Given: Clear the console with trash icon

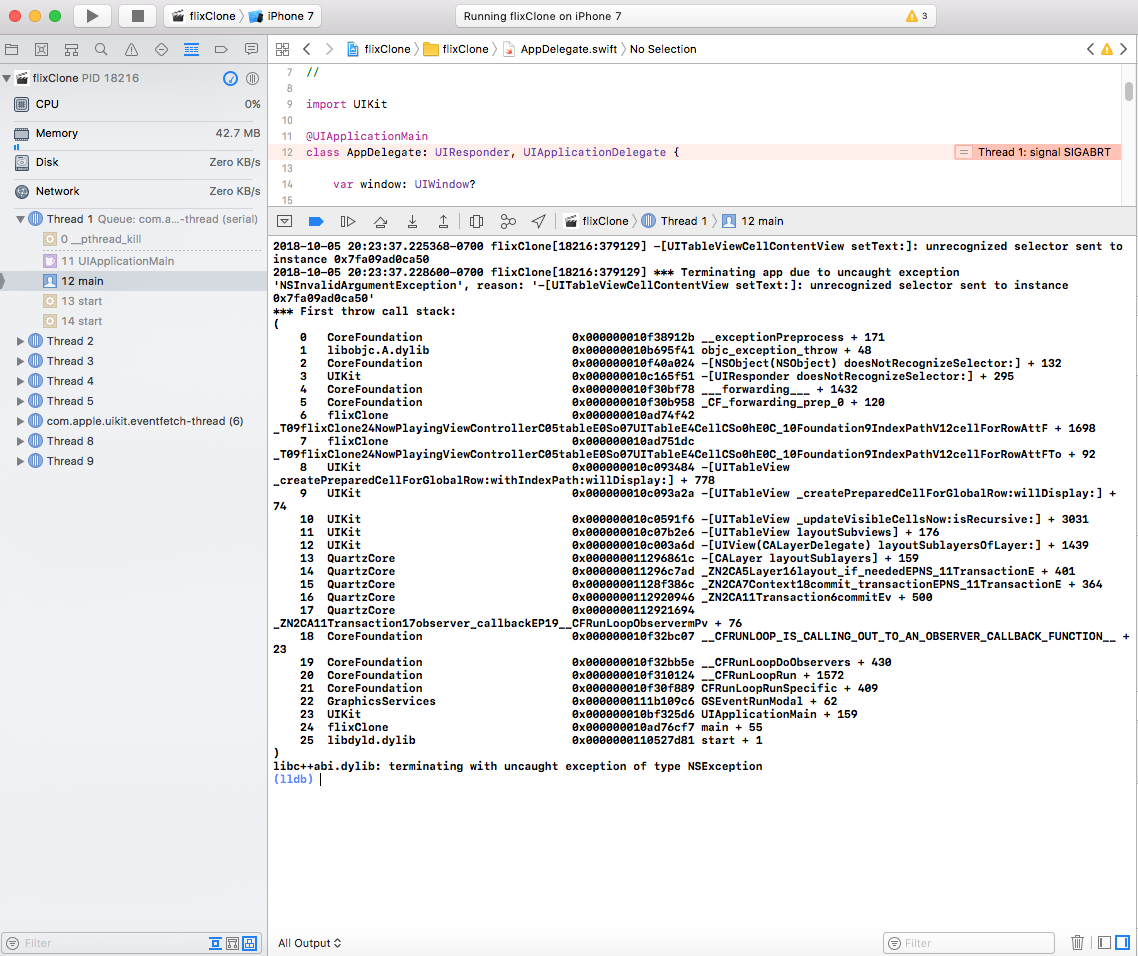Looking at the screenshot, I should coord(1077,942).
